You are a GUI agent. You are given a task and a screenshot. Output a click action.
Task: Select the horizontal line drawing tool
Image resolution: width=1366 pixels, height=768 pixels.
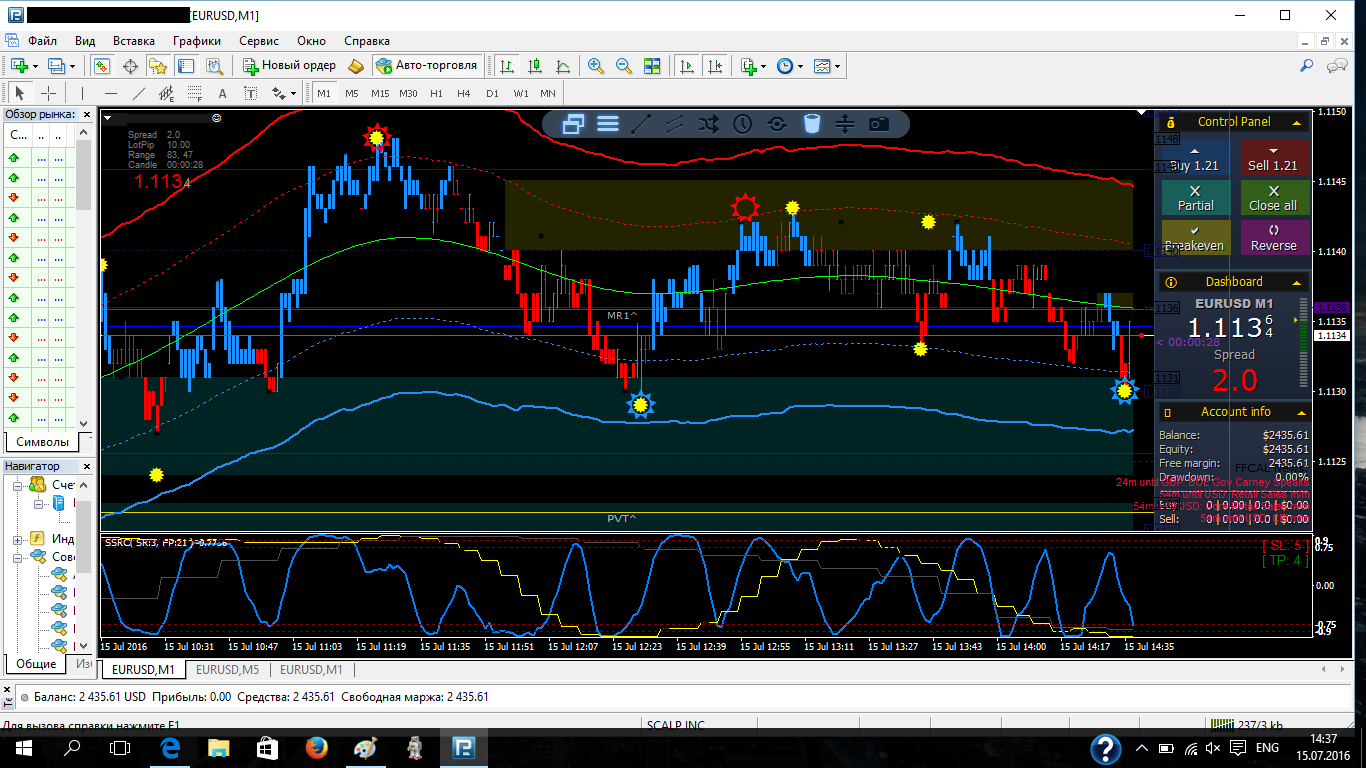coord(110,93)
